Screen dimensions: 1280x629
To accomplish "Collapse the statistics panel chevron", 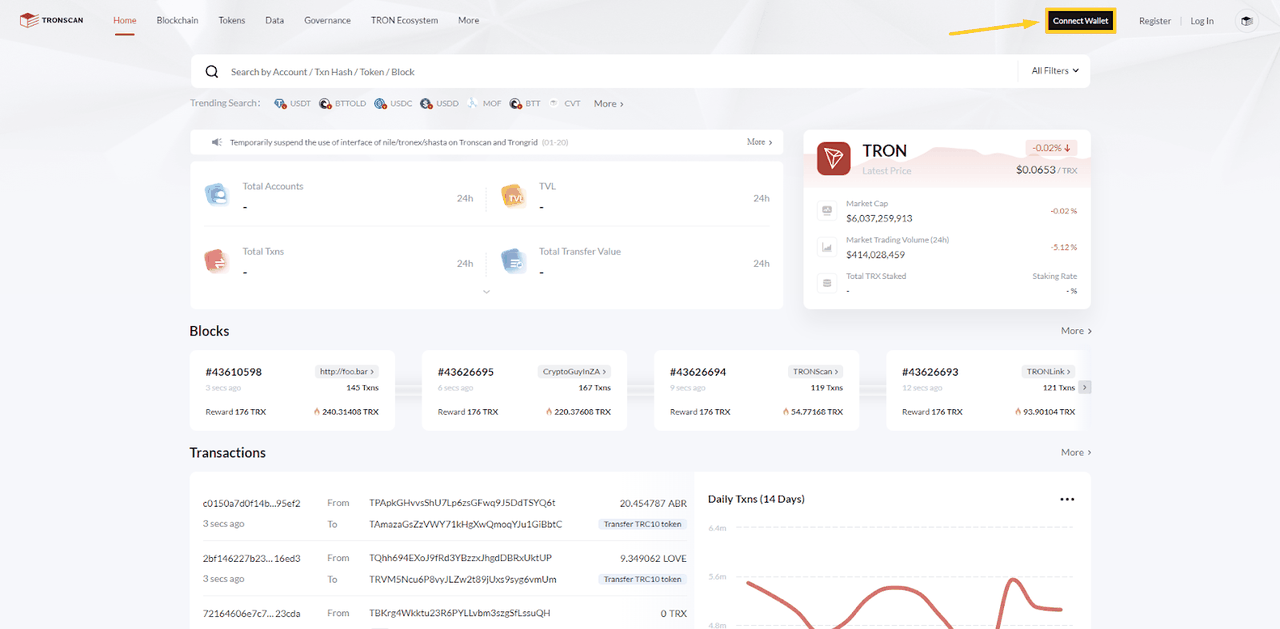I will [486, 291].
